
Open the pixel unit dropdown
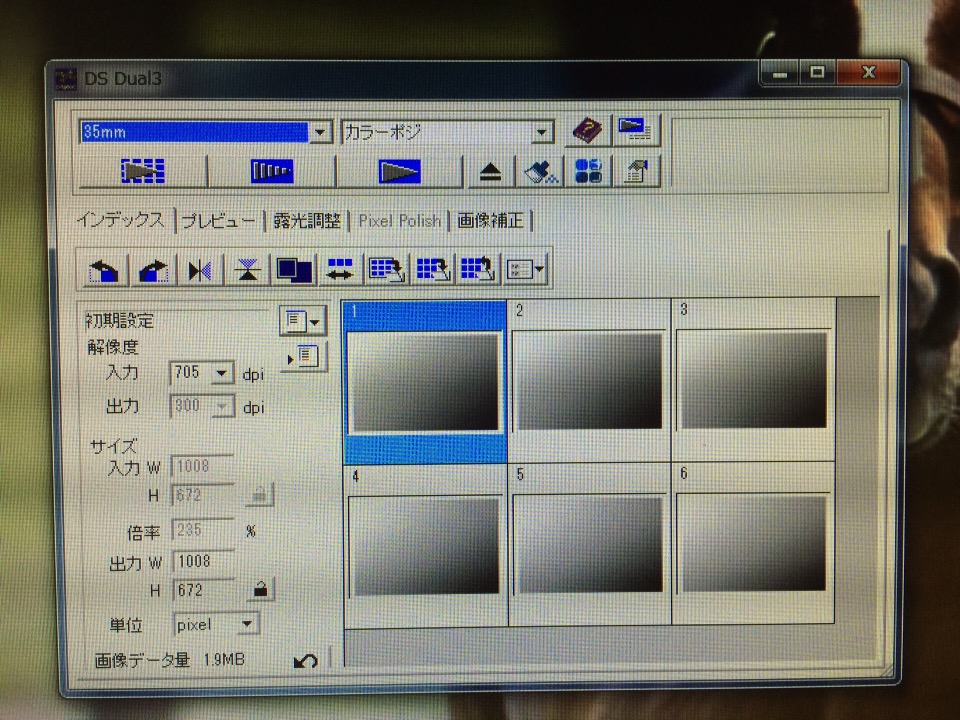[x=247, y=625]
